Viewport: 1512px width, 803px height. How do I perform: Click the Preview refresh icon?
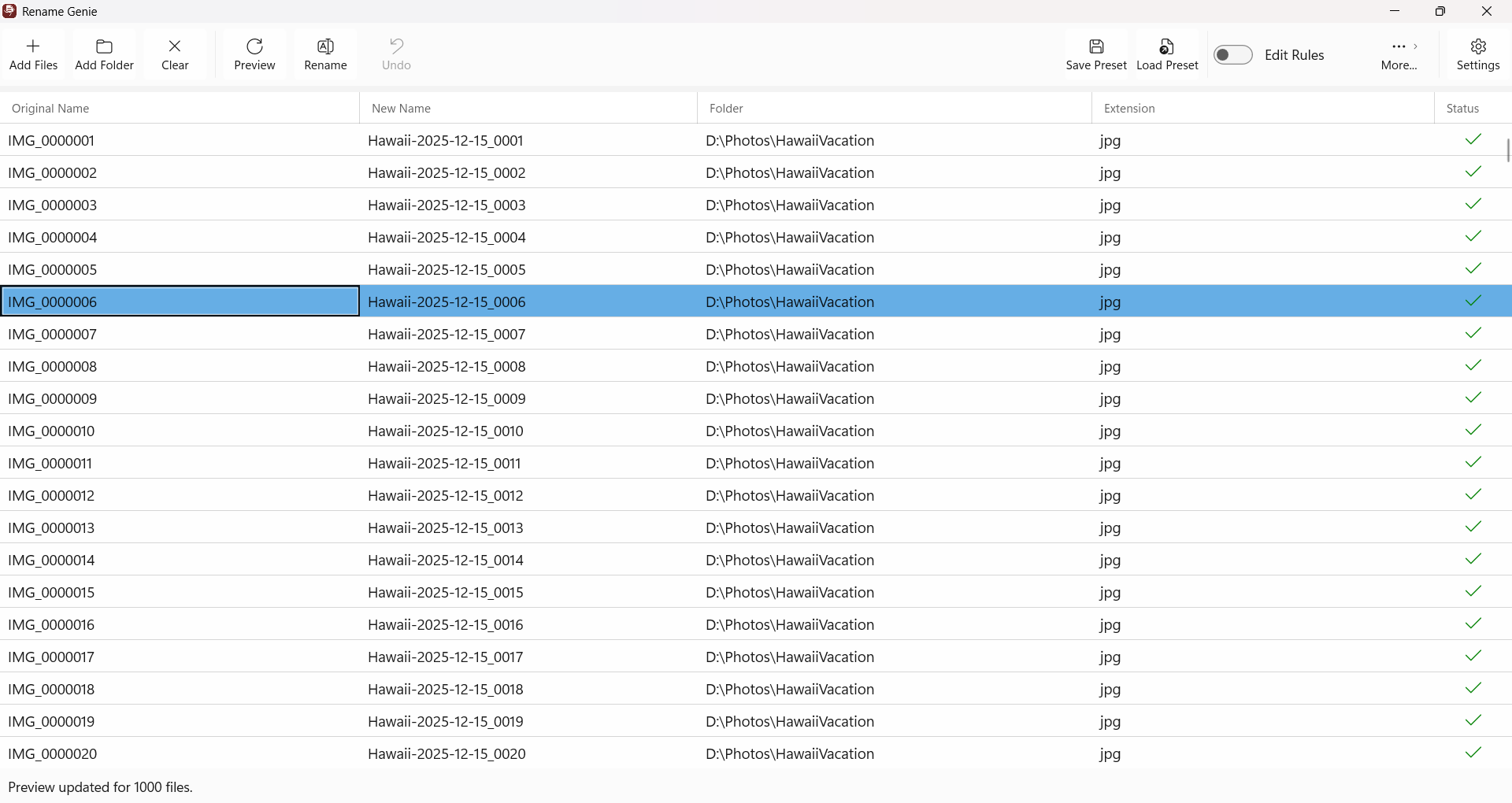tap(254, 46)
